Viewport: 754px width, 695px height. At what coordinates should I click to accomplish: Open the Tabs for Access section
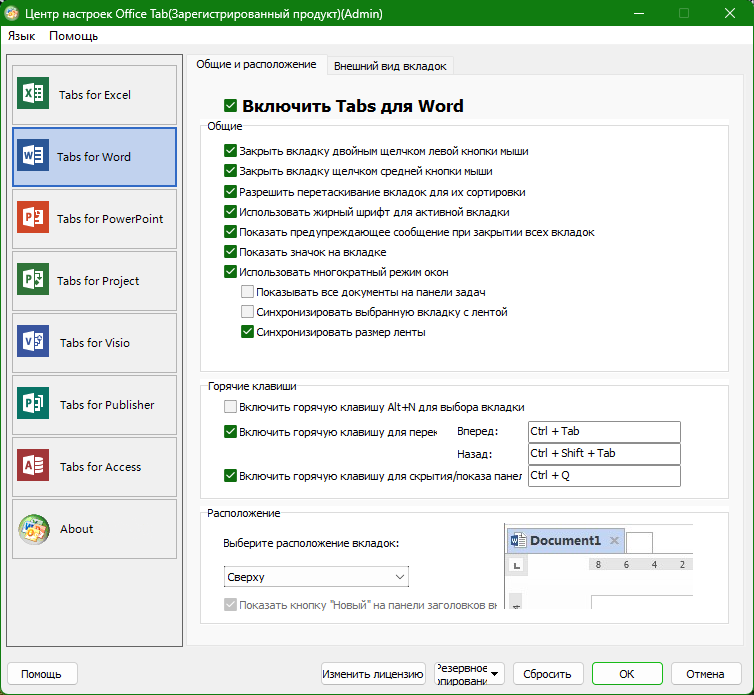(x=94, y=468)
